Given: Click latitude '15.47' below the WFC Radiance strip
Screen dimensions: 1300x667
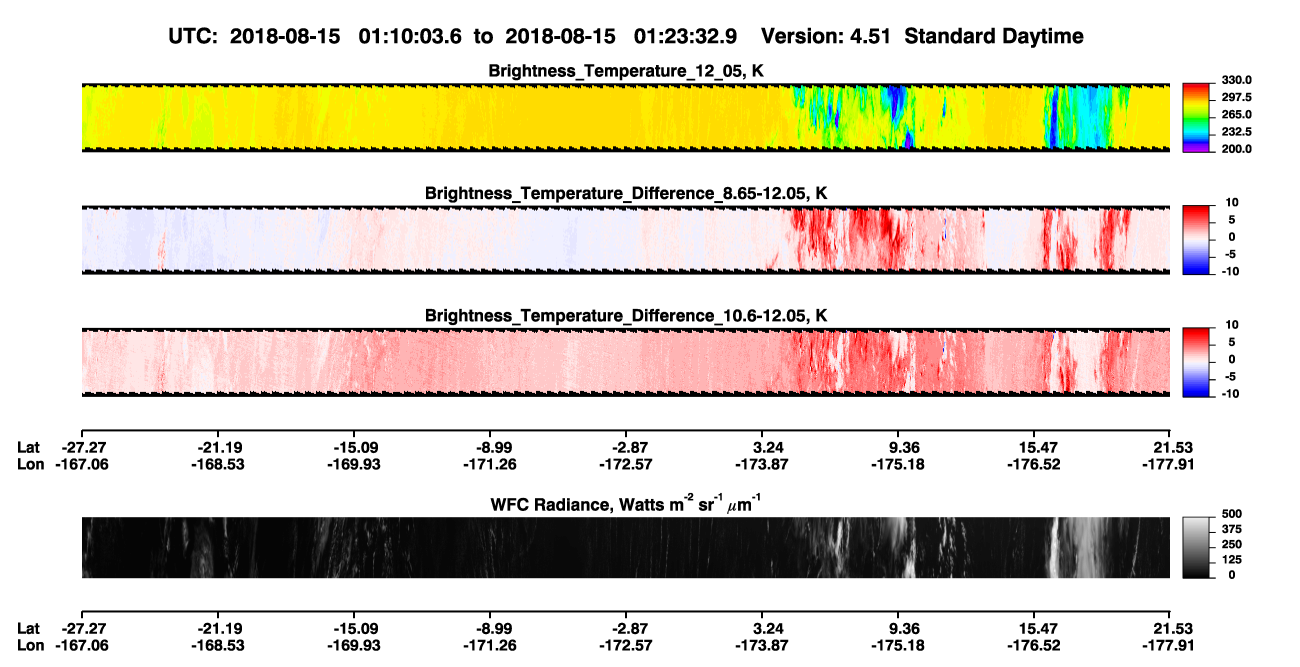Looking at the screenshot, I should [1038, 629].
